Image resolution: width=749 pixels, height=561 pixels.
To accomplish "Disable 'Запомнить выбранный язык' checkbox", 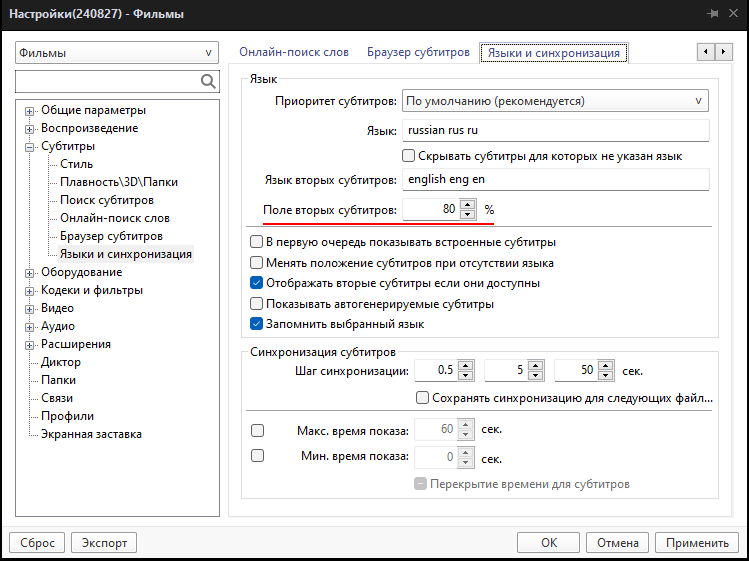I will click(255, 324).
